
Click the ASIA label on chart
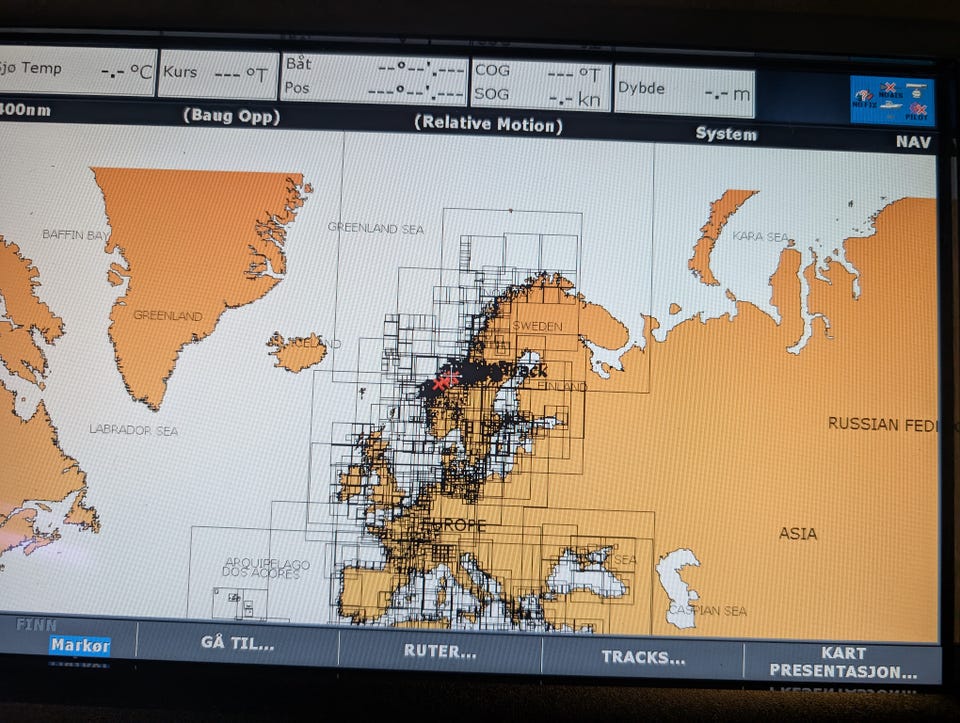pos(798,534)
